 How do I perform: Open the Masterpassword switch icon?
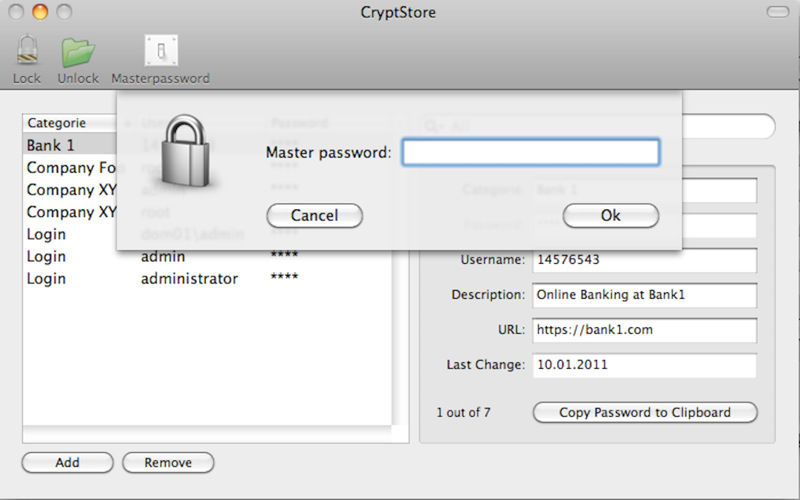point(161,51)
